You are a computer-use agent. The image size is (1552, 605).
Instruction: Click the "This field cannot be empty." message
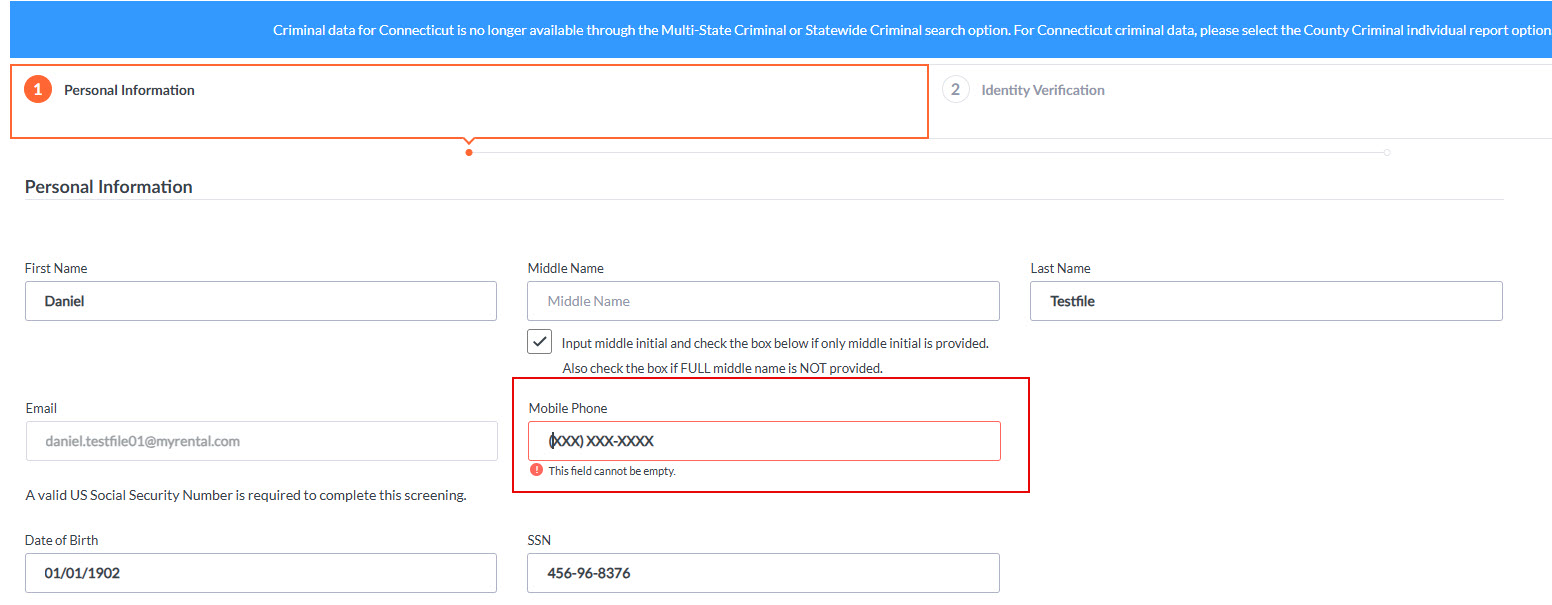612,471
